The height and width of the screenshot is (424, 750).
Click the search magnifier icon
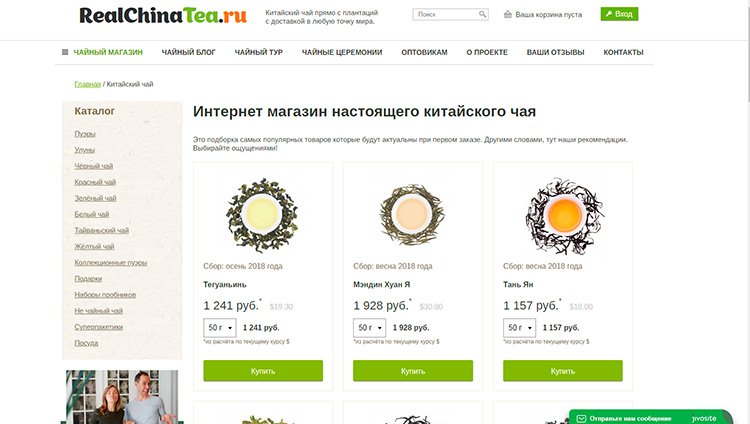482,14
